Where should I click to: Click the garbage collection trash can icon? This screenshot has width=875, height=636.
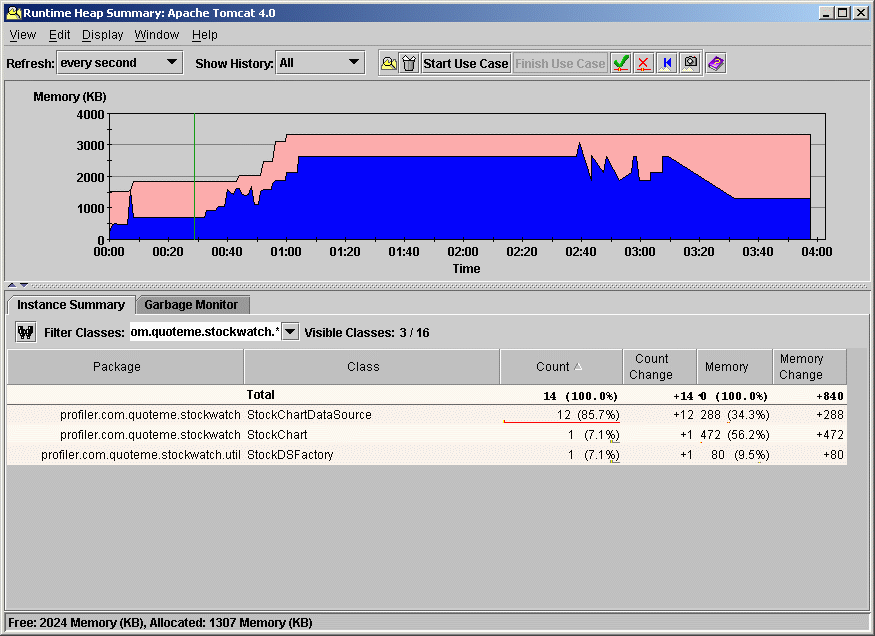point(408,63)
